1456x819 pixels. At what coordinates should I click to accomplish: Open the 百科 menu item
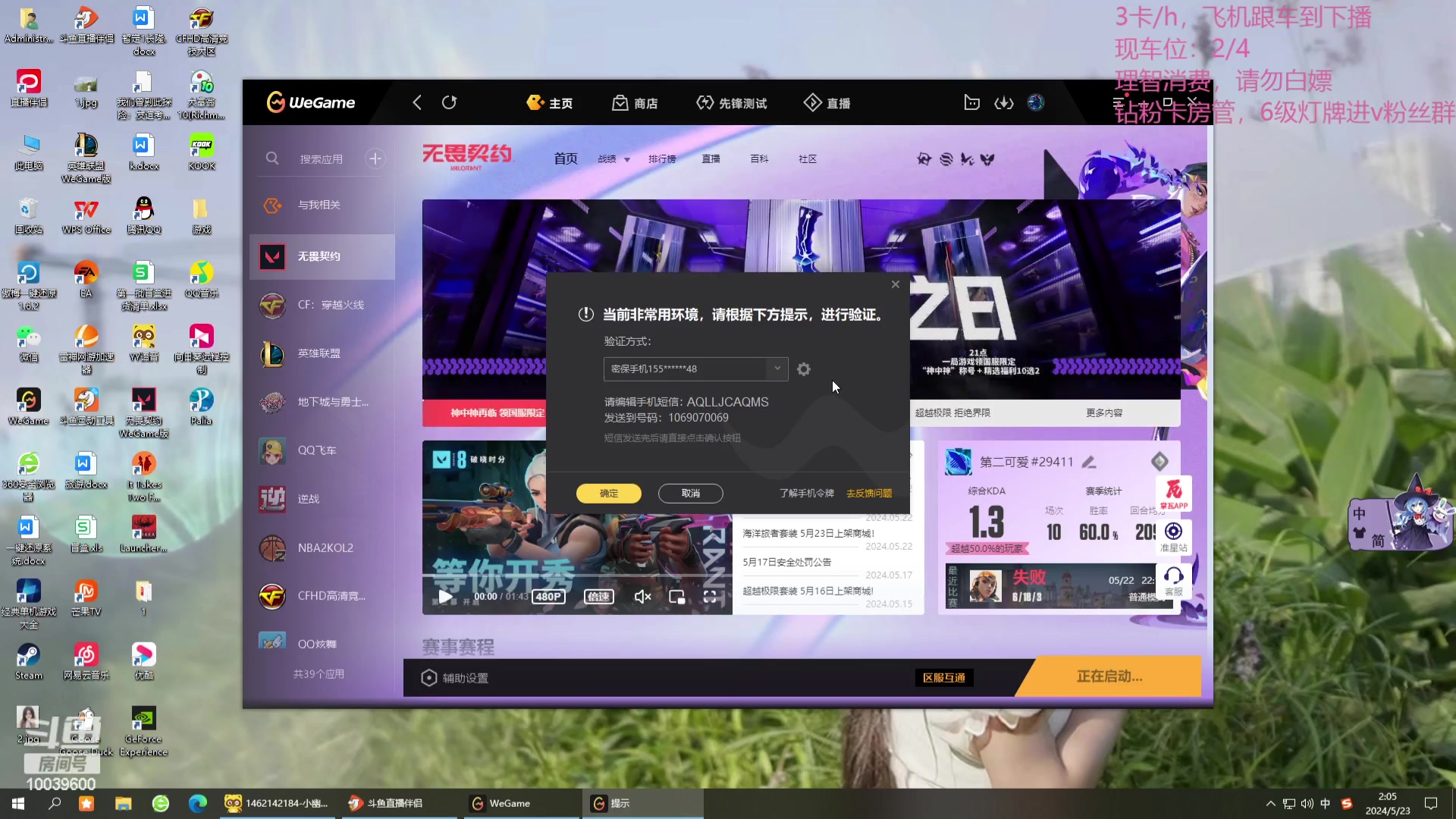[x=759, y=159]
